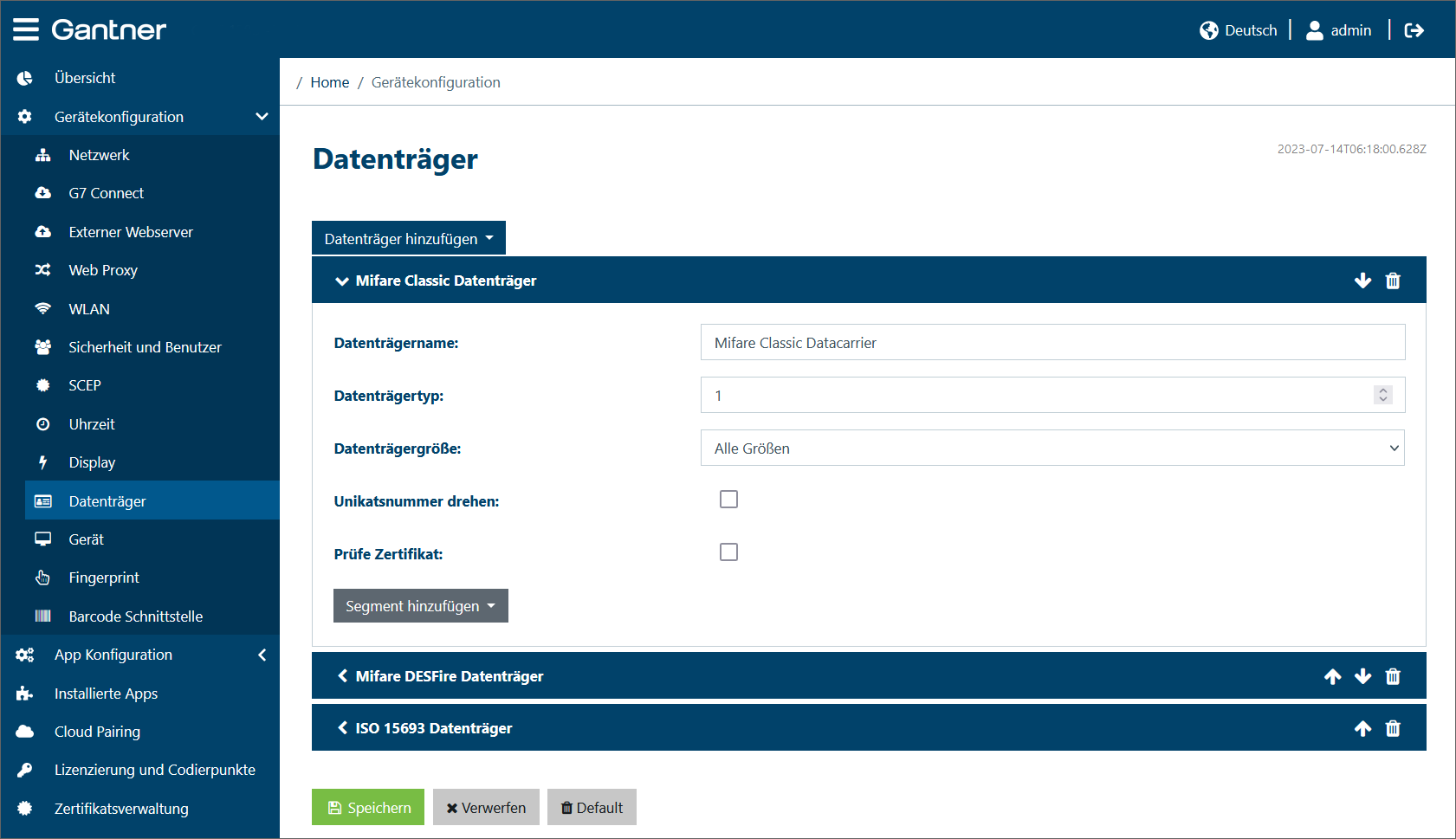Expand the ISO 15693 Datenträger panel
Image resolution: width=1456 pixels, height=839 pixels.
click(x=342, y=728)
